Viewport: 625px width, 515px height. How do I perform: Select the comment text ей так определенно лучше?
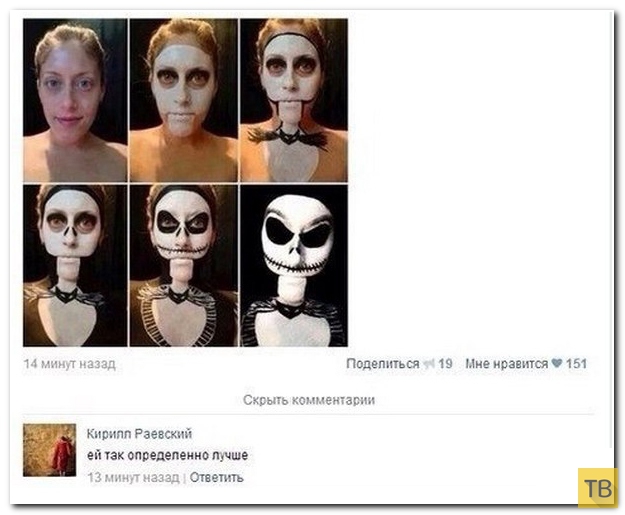(167, 455)
